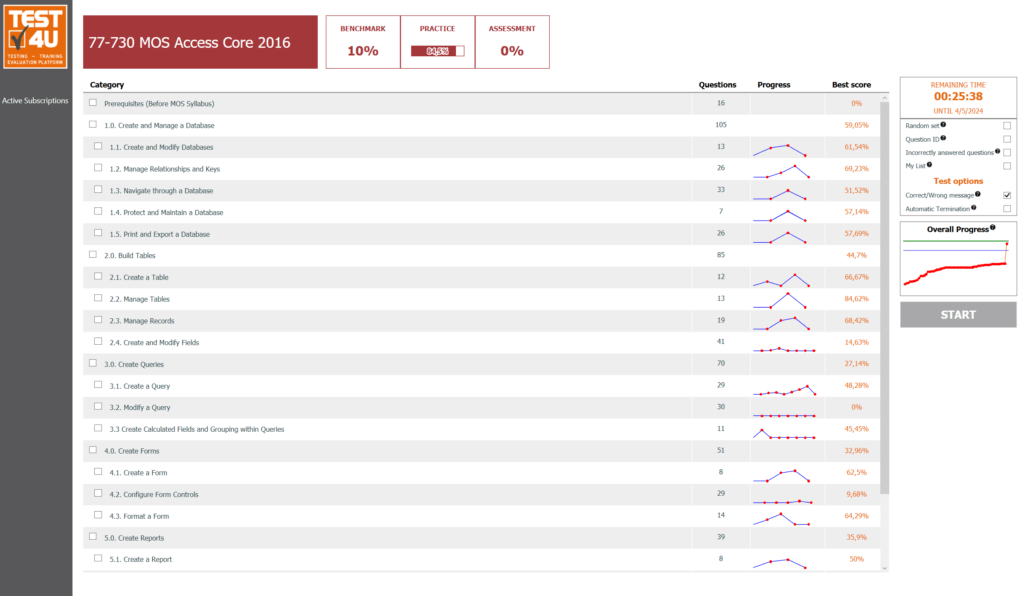Click help icon next to Random set
The image size is (1024, 596).
[x=944, y=125]
